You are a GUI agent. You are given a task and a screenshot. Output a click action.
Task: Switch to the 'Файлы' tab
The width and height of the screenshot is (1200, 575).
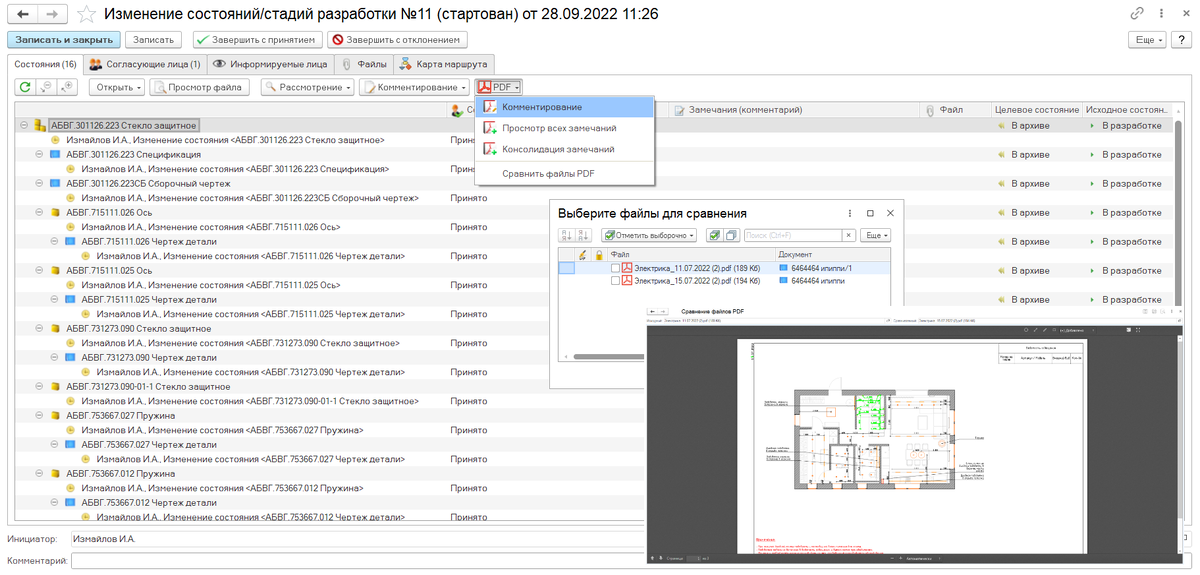(x=364, y=64)
